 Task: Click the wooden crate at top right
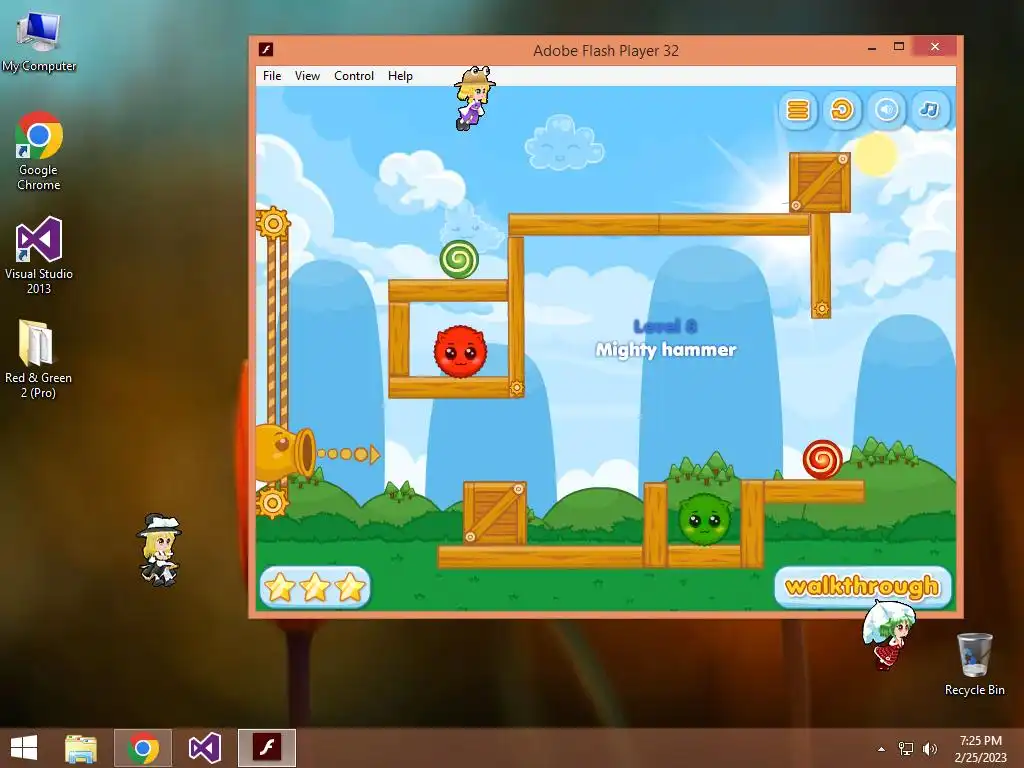820,182
